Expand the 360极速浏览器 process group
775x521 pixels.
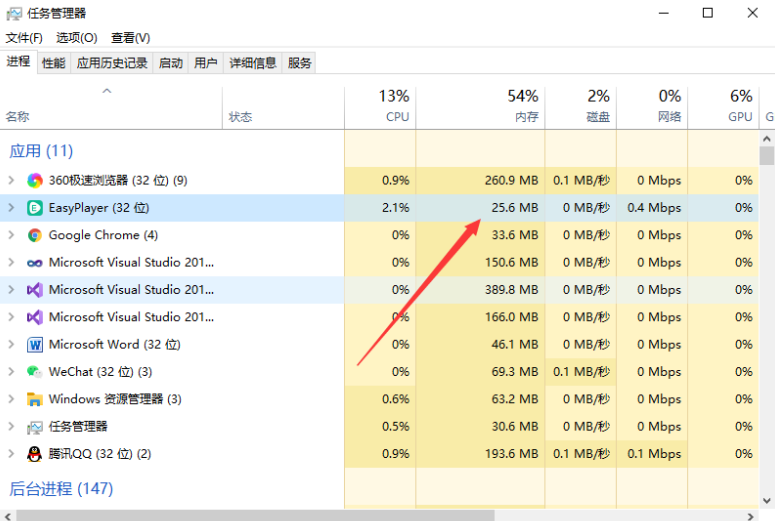11,180
